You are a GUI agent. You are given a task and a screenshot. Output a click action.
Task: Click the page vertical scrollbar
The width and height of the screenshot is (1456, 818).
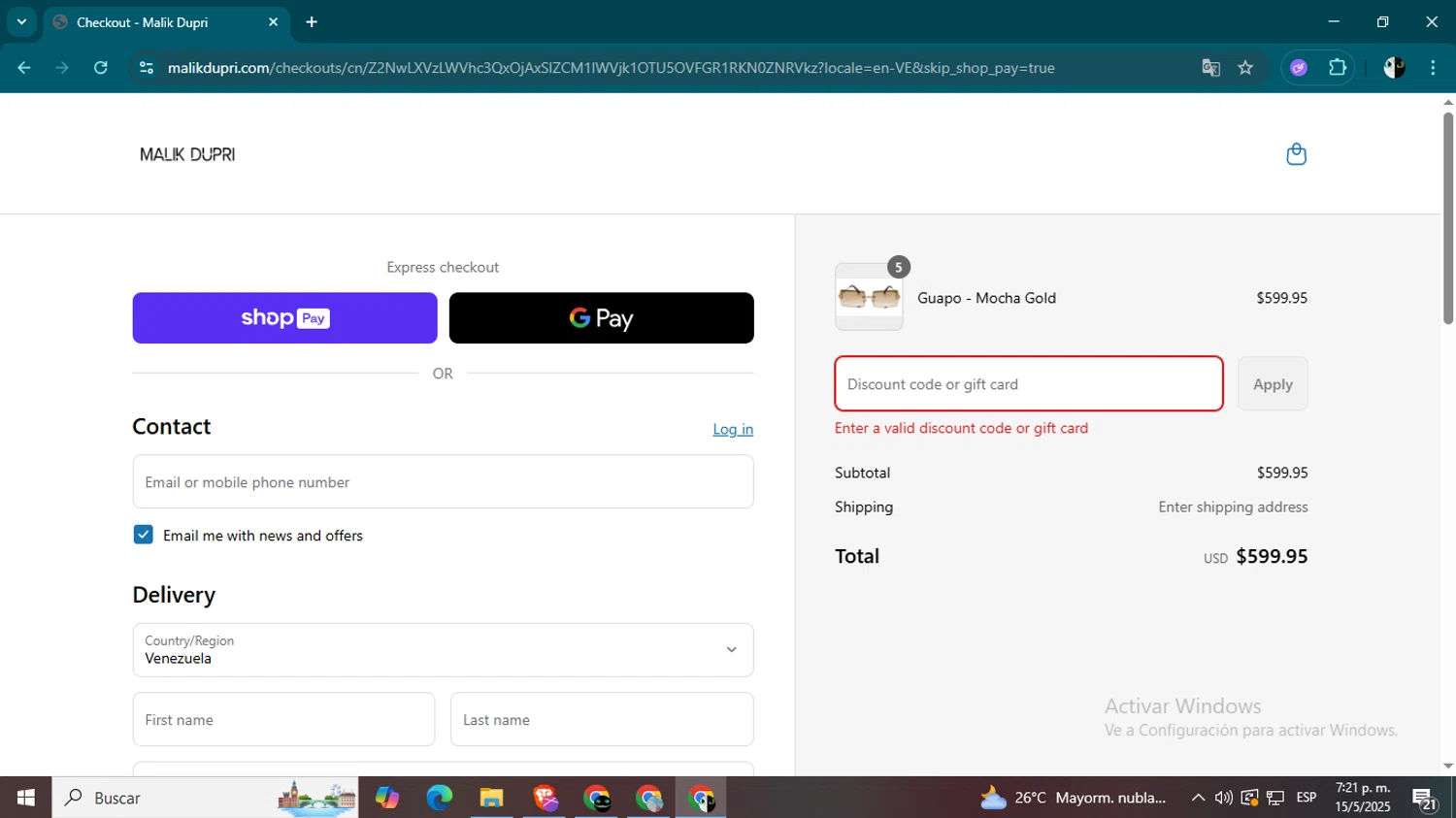(1448, 218)
